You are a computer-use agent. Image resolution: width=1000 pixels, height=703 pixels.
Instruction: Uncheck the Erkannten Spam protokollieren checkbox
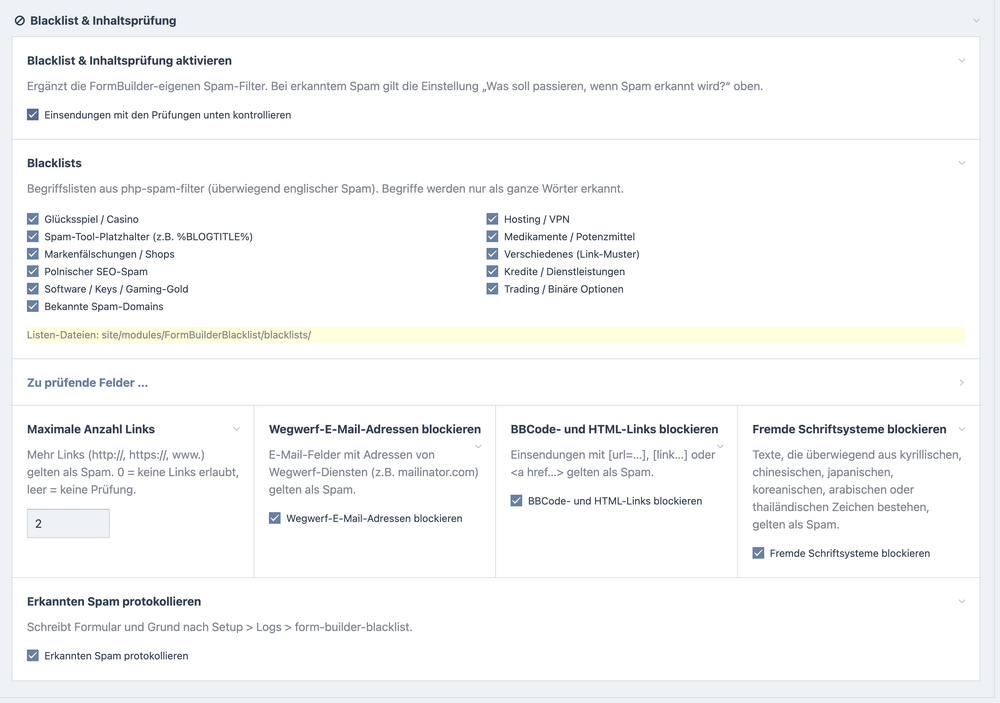tap(33, 655)
